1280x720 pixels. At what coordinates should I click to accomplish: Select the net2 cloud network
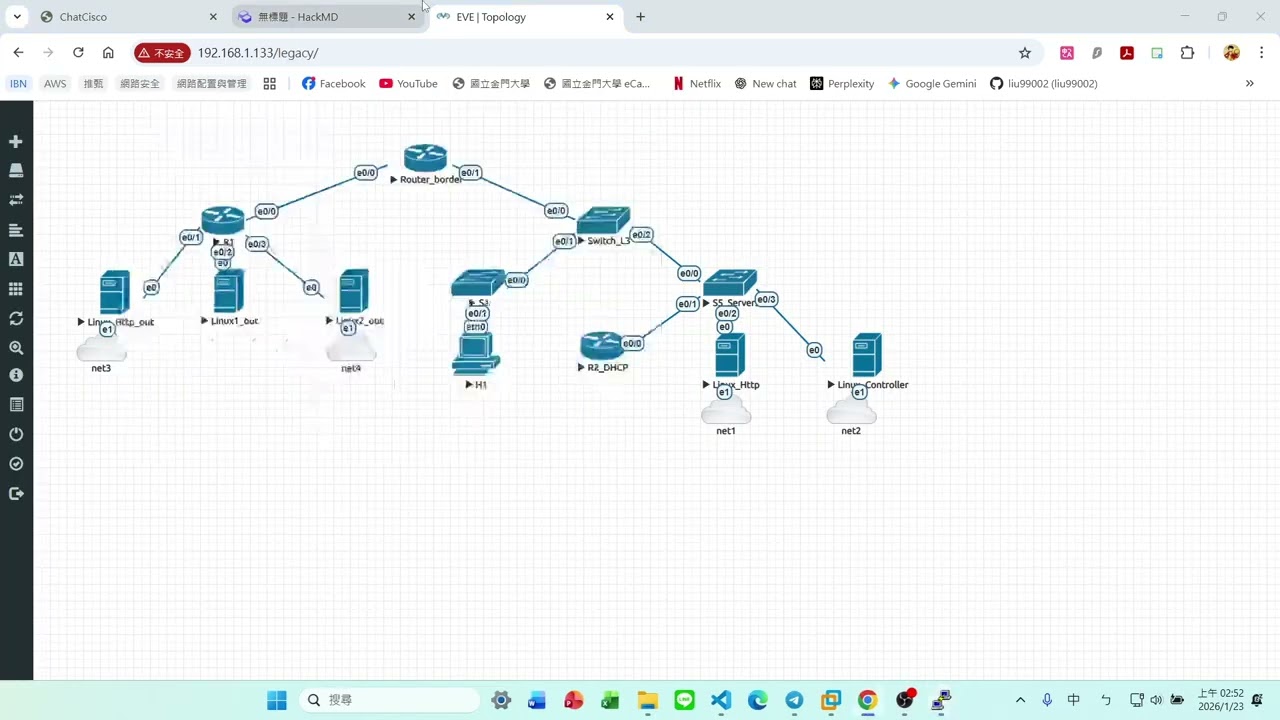pos(851,411)
